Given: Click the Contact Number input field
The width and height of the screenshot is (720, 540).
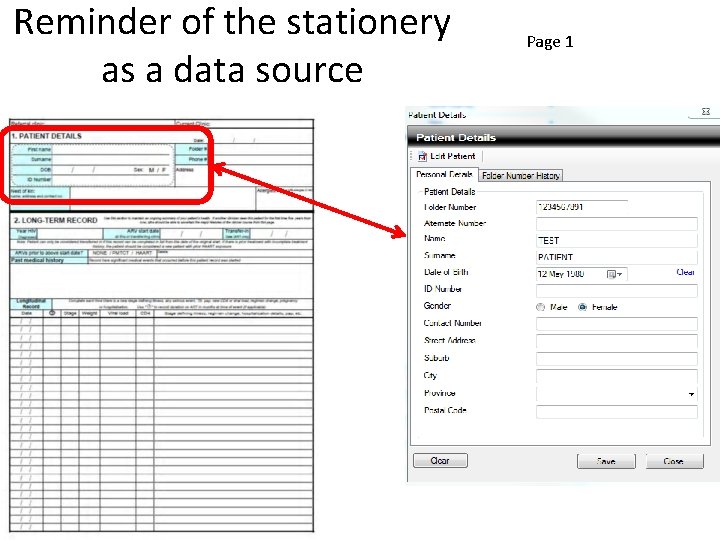Looking at the screenshot, I should [617, 324].
